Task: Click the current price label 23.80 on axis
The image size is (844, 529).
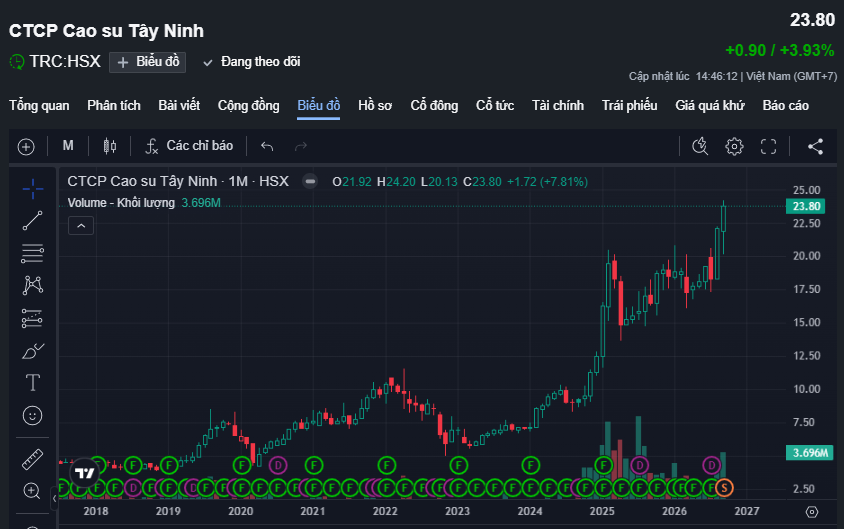Action: (x=805, y=206)
